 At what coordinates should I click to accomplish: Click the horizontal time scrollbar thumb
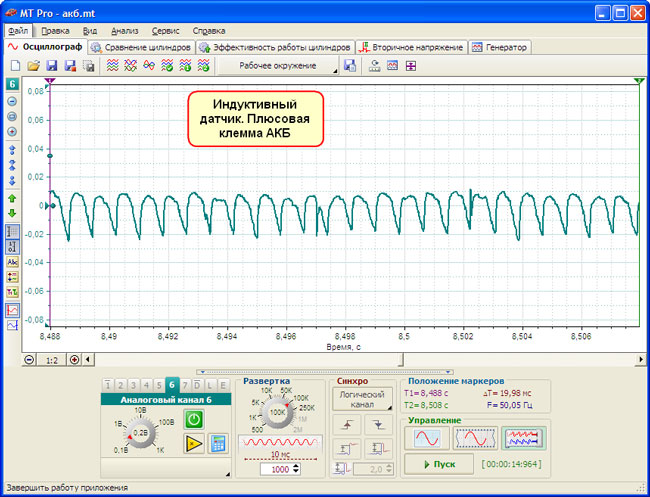tap(250, 359)
